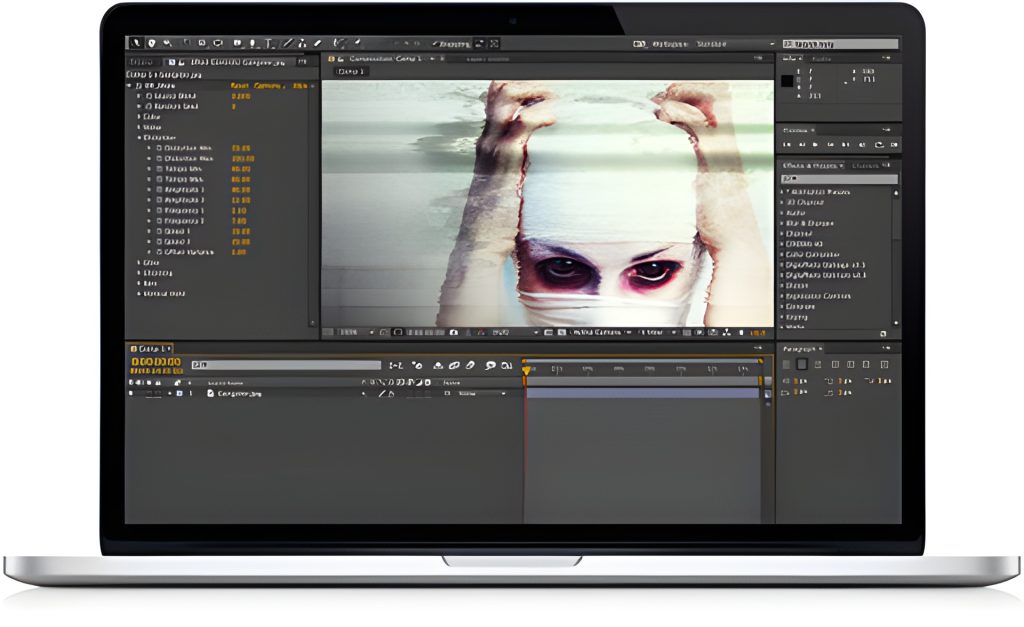1024x627 pixels.
Task: Open the 1 View layout dropdown
Action: (658, 332)
